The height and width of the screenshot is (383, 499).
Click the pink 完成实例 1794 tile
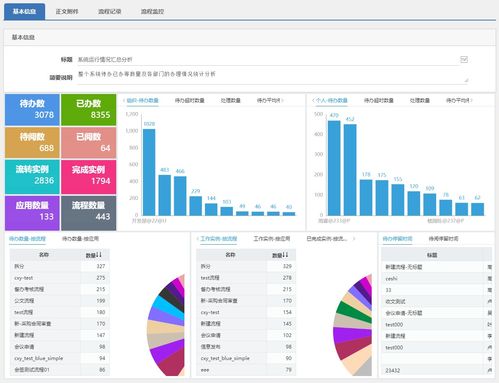click(89, 177)
